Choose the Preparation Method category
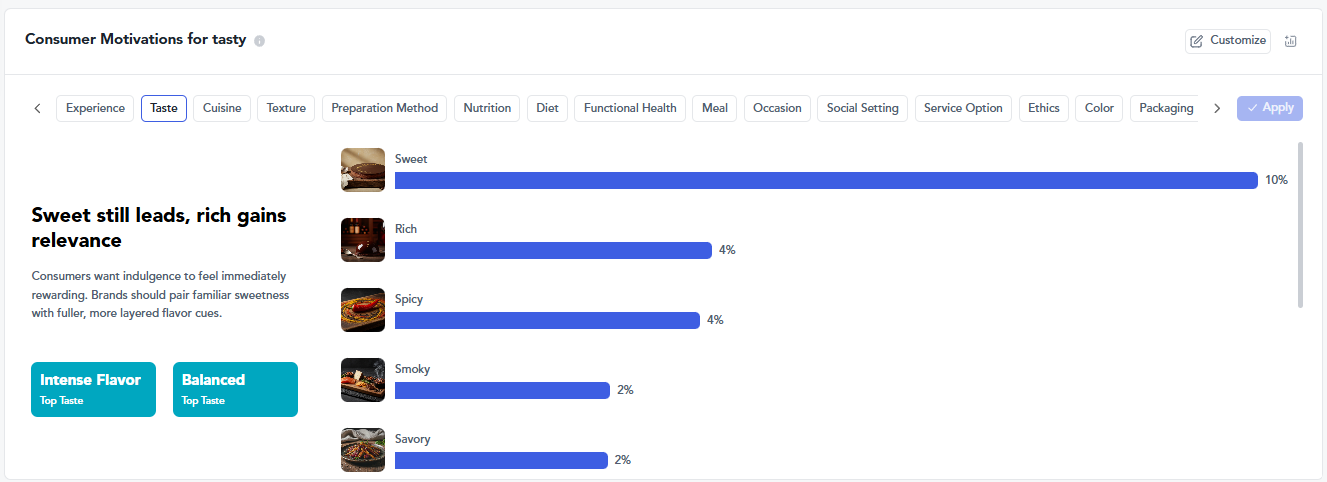1327x482 pixels. [x=385, y=108]
